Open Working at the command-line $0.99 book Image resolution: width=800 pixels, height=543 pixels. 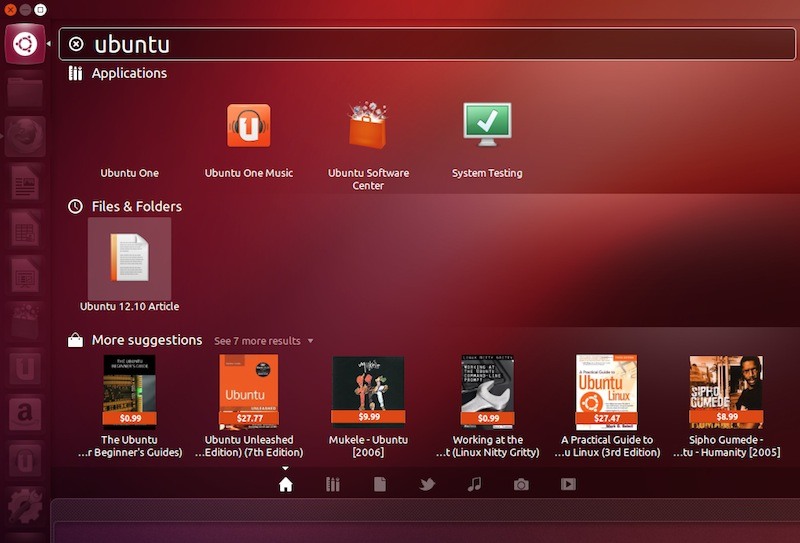coord(487,392)
